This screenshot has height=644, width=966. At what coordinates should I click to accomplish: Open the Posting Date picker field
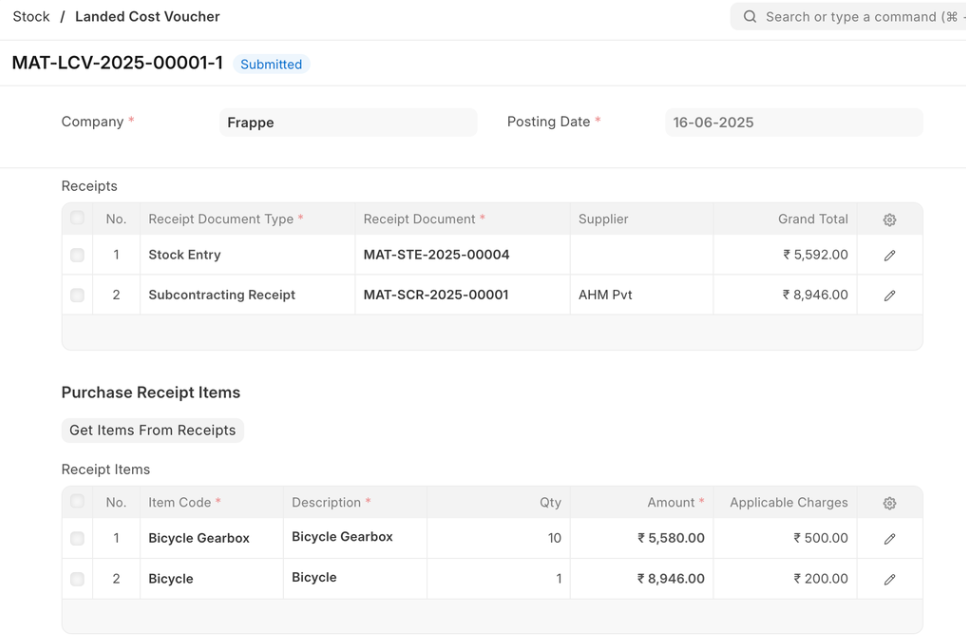[793, 123]
